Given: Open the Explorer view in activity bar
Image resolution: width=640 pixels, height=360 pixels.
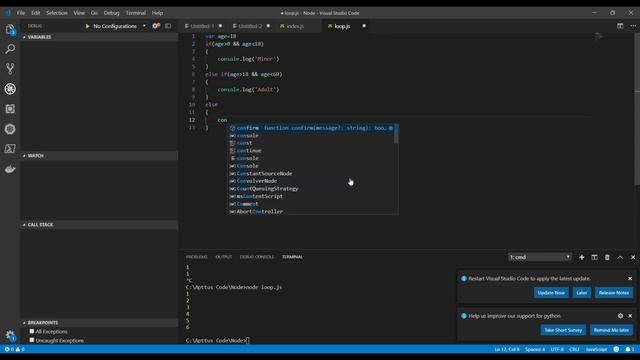Looking at the screenshot, I should 10,29.
